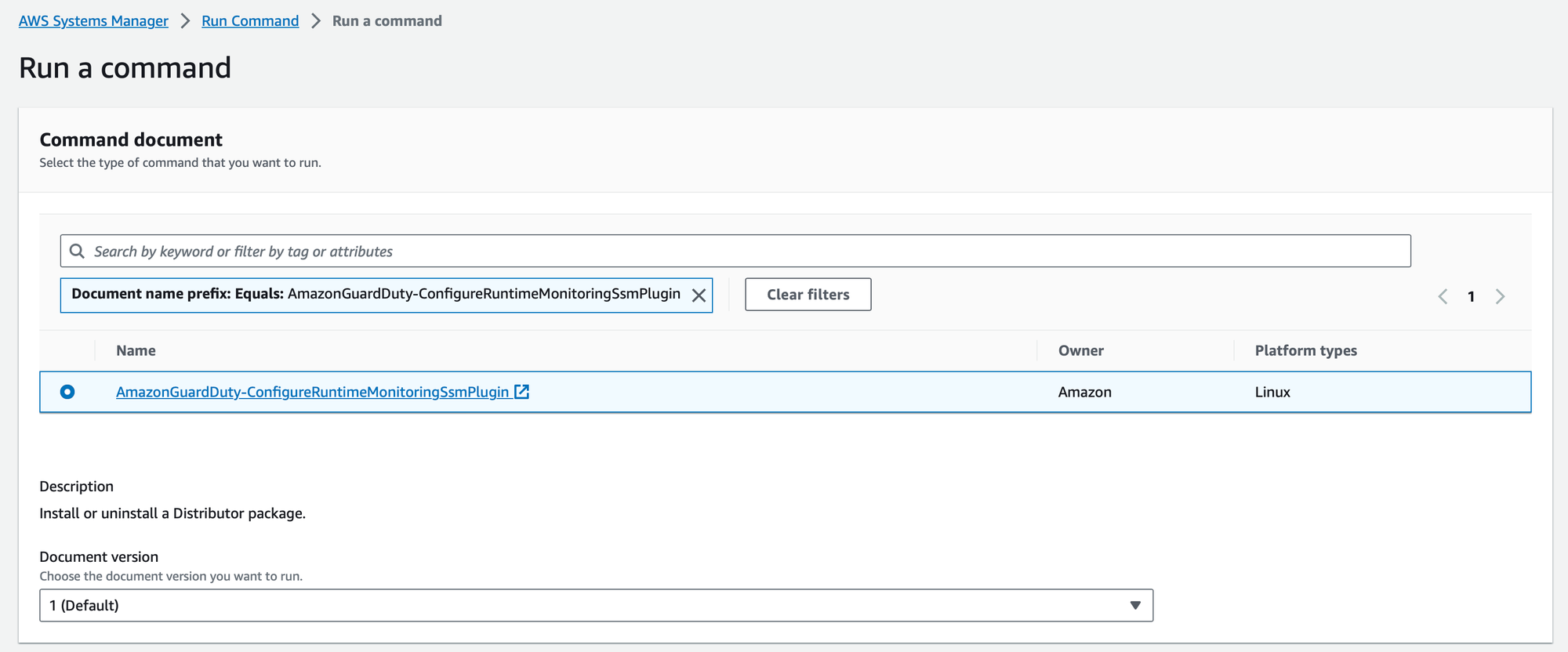Click the Owner column header

coord(1080,350)
